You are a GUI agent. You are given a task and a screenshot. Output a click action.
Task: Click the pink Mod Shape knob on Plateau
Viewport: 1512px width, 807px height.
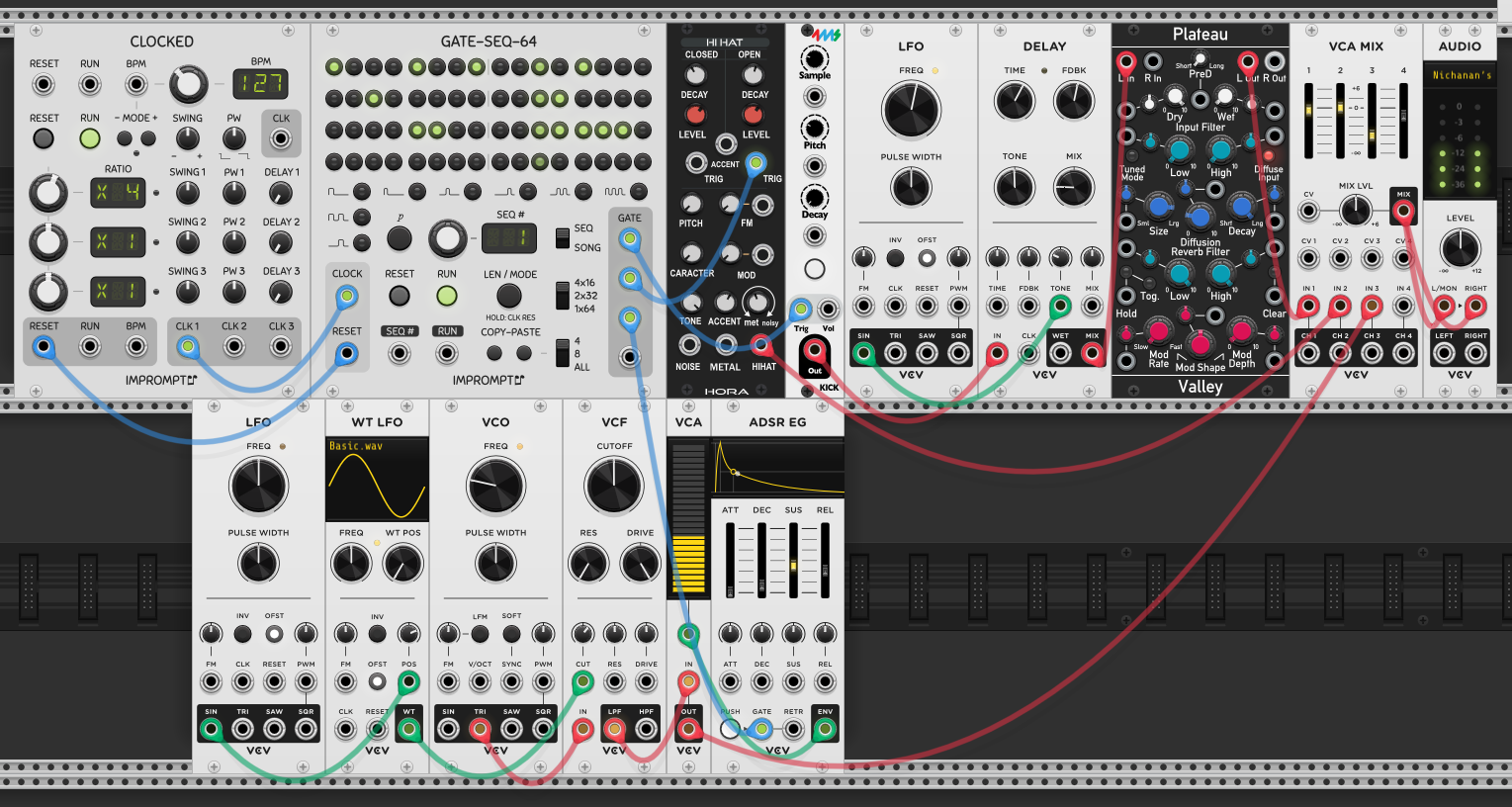(1200, 343)
